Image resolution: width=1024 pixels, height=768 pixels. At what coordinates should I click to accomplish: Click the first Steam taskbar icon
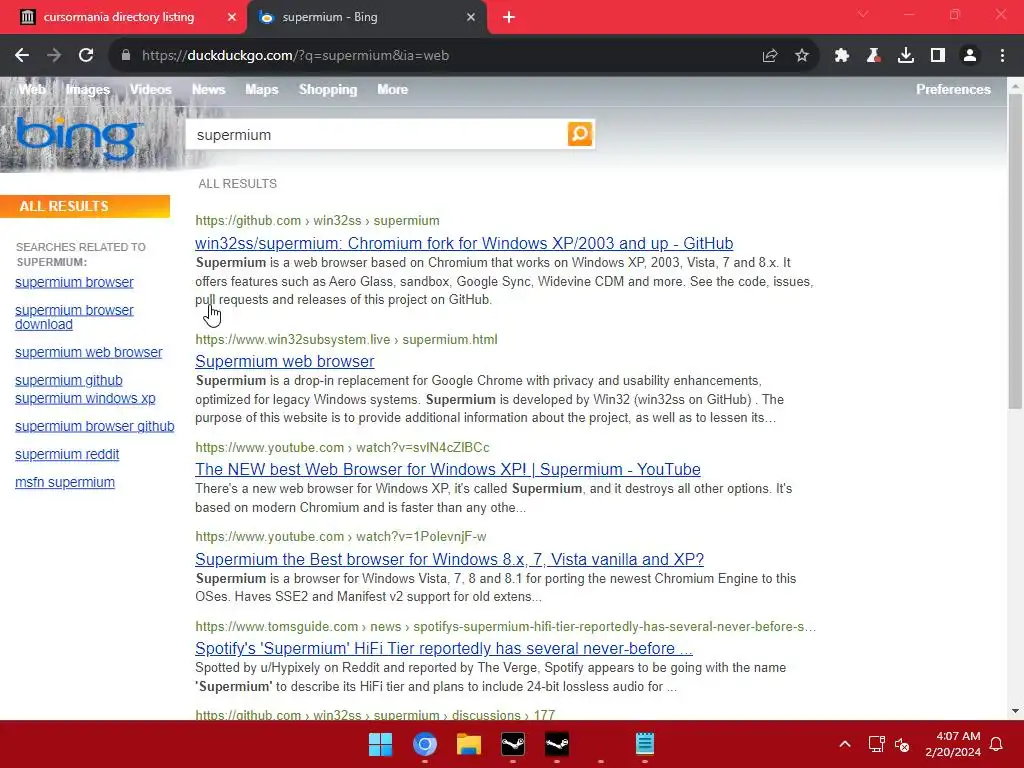tap(513, 744)
